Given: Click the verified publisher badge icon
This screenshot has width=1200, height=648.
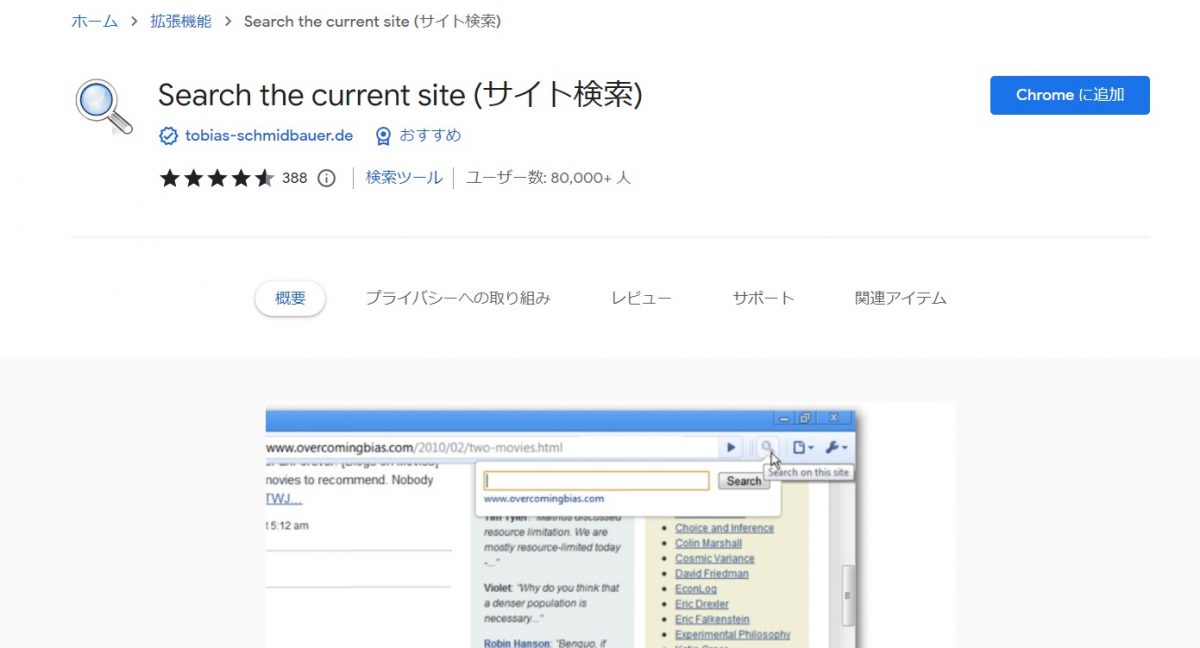Looking at the screenshot, I should (169, 135).
